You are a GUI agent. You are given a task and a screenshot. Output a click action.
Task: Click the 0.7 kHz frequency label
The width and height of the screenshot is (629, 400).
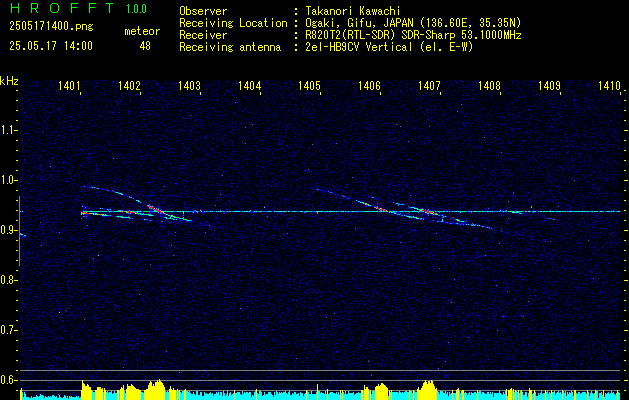pyautogui.click(x=8, y=330)
